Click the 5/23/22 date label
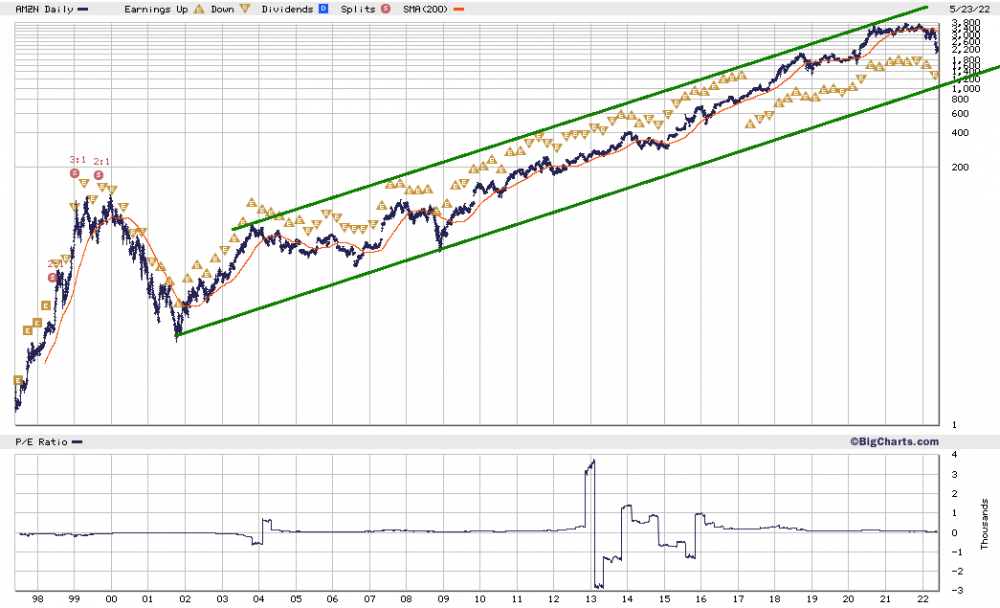1000x608 pixels. click(x=969, y=9)
